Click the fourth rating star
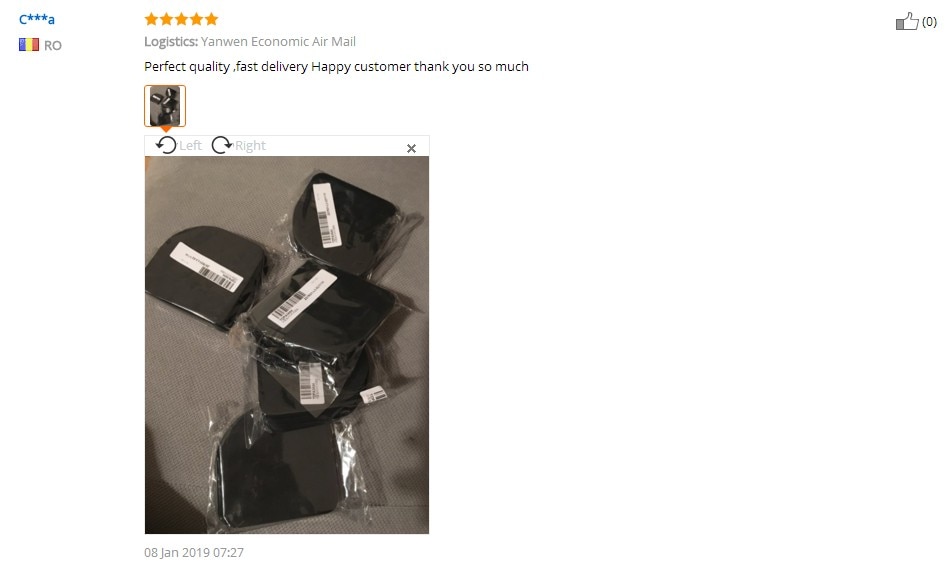The width and height of the screenshot is (950, 565). [x=196, y=19]
